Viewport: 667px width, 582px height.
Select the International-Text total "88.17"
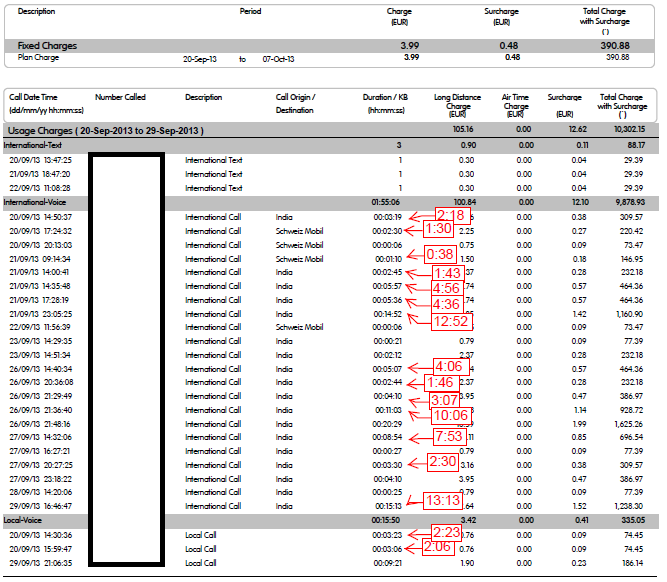click(636, 145)
